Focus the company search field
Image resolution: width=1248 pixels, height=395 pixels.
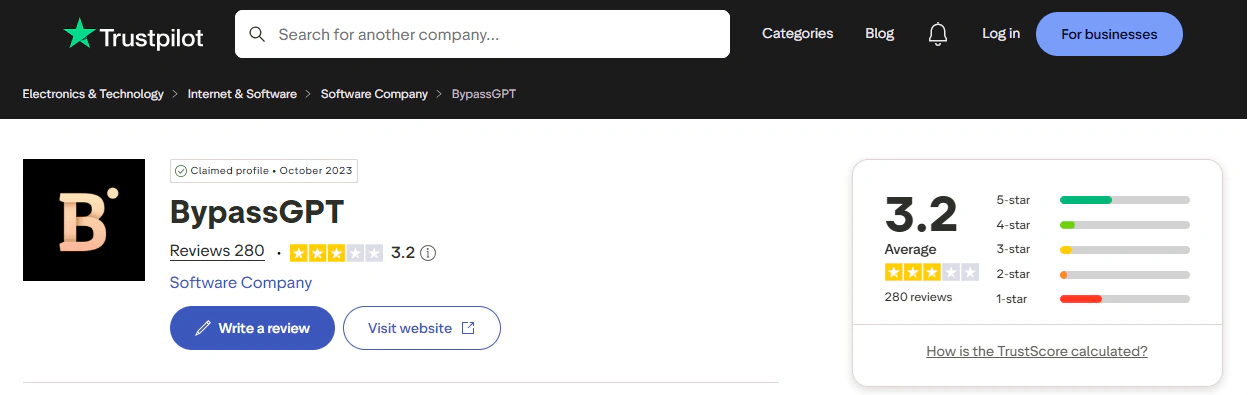point(482,34)
